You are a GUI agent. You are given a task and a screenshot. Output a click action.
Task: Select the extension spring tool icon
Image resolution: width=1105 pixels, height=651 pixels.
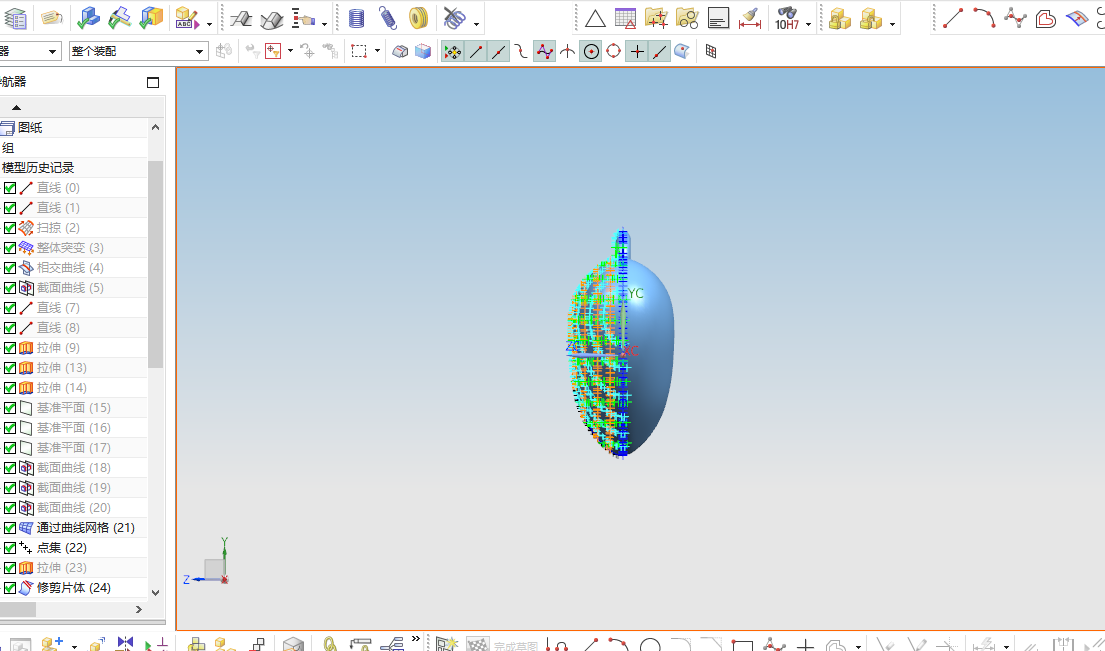(388, 18)
